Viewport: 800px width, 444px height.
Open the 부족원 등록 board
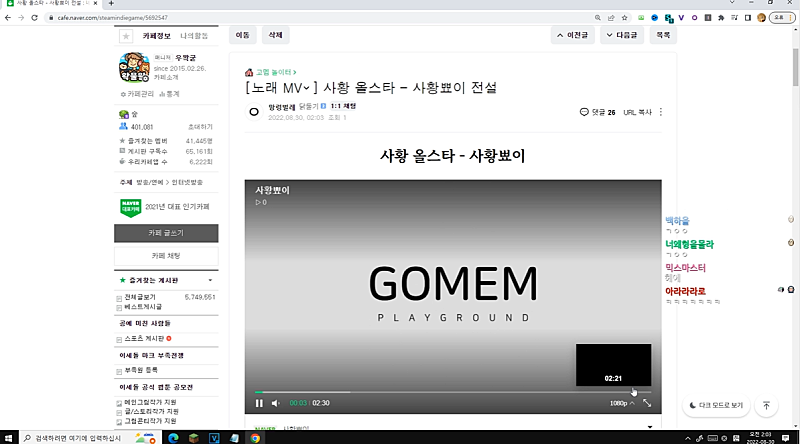point(141,370)
